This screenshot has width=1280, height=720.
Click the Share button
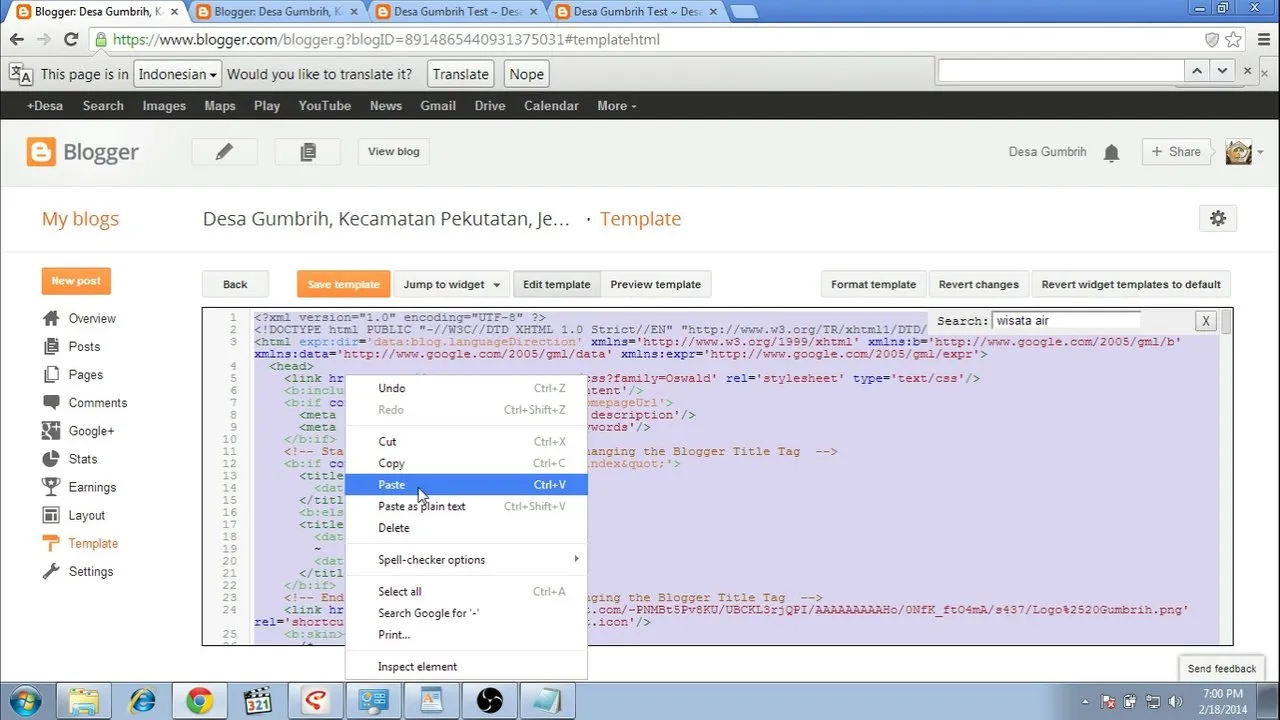1176,152
